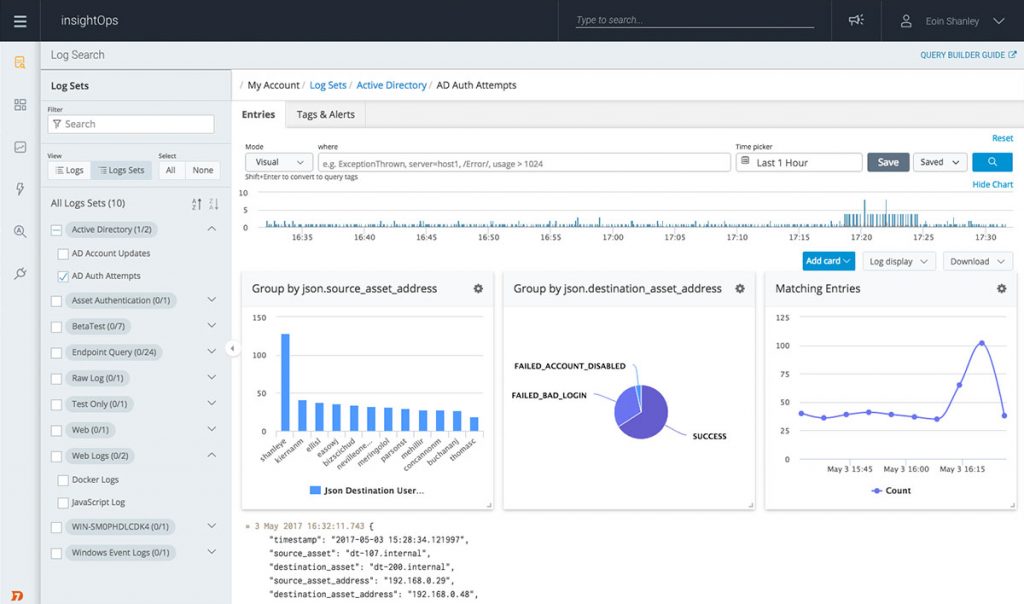Toggle the Active Directory log set checkbox
The image size is (1024, 604).
pos(56,230)
